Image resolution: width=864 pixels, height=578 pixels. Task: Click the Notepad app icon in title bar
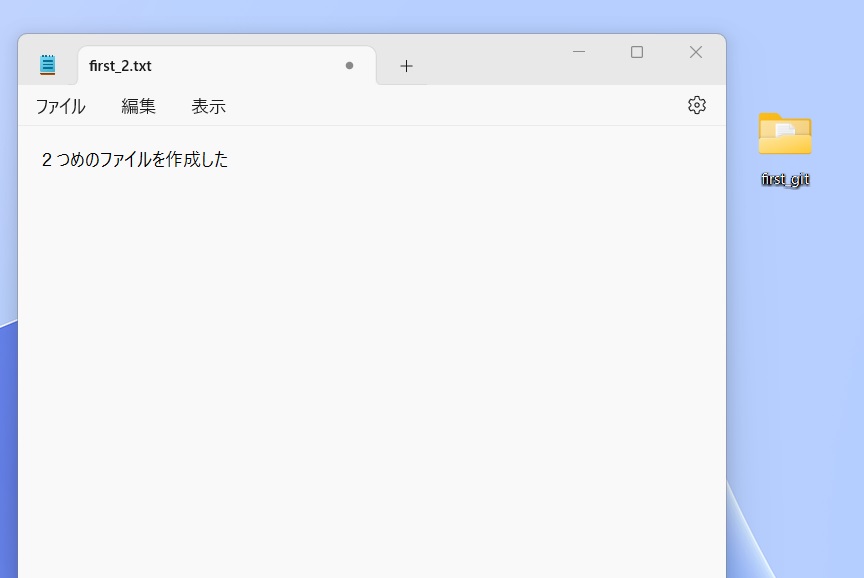pyautogui.click(x=48, y=65)
